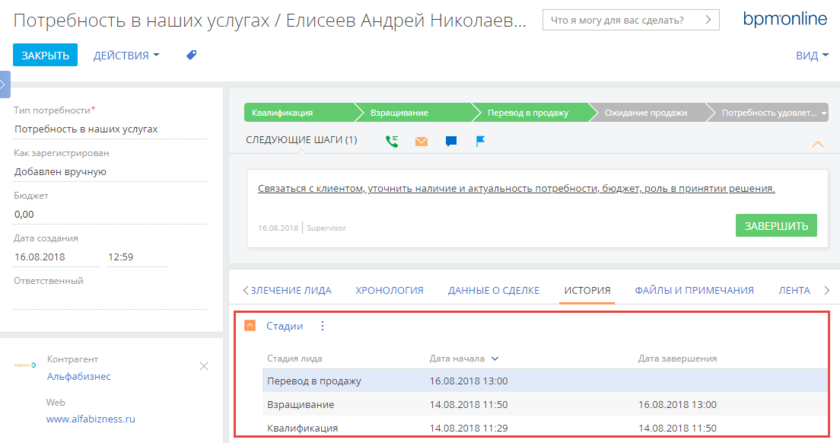Expand the left side panel handle
Image resolution: width=840 pixels, height=443 pixels.
(x=5, y=84)
